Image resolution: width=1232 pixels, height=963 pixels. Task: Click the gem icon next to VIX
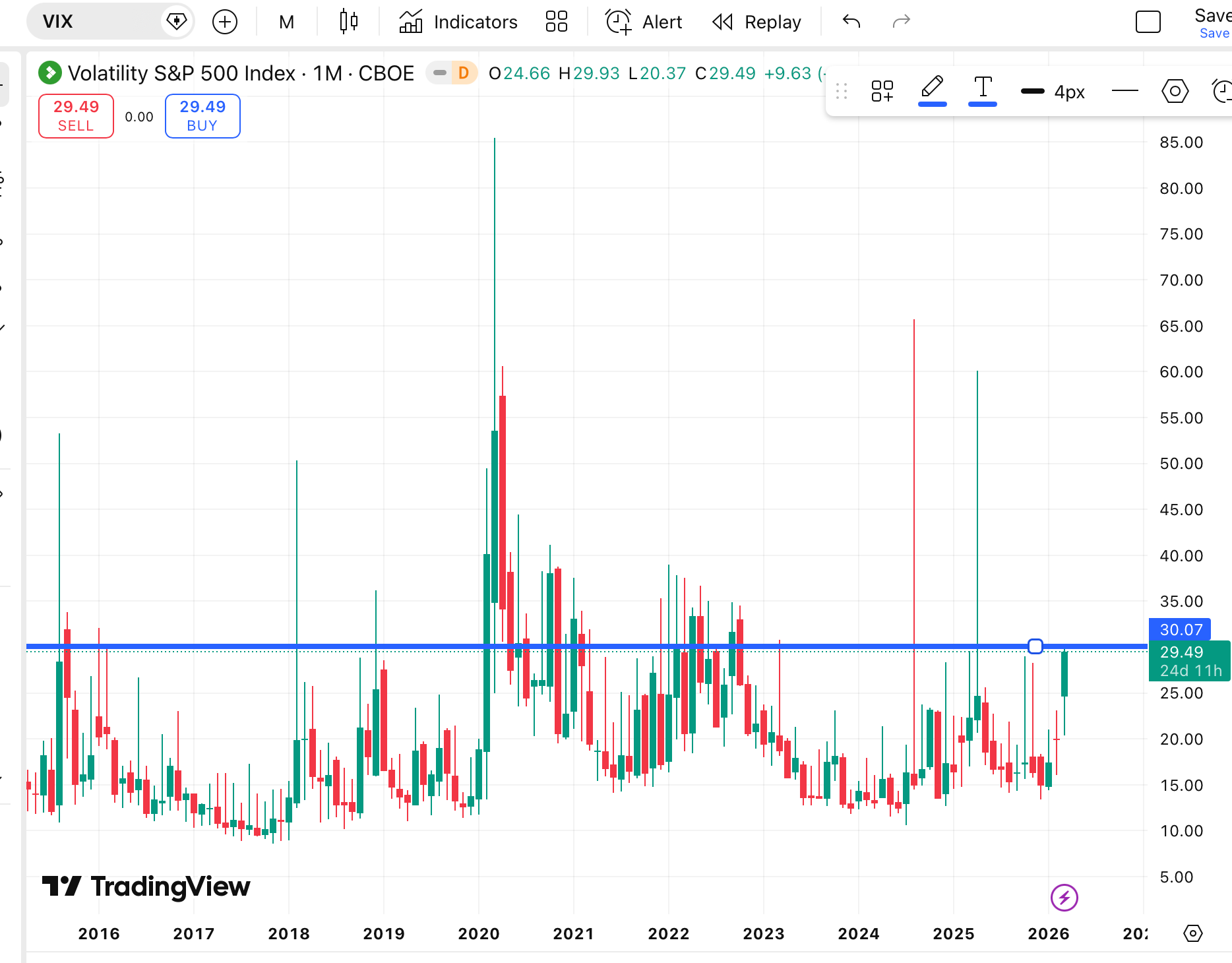[177, 22]
